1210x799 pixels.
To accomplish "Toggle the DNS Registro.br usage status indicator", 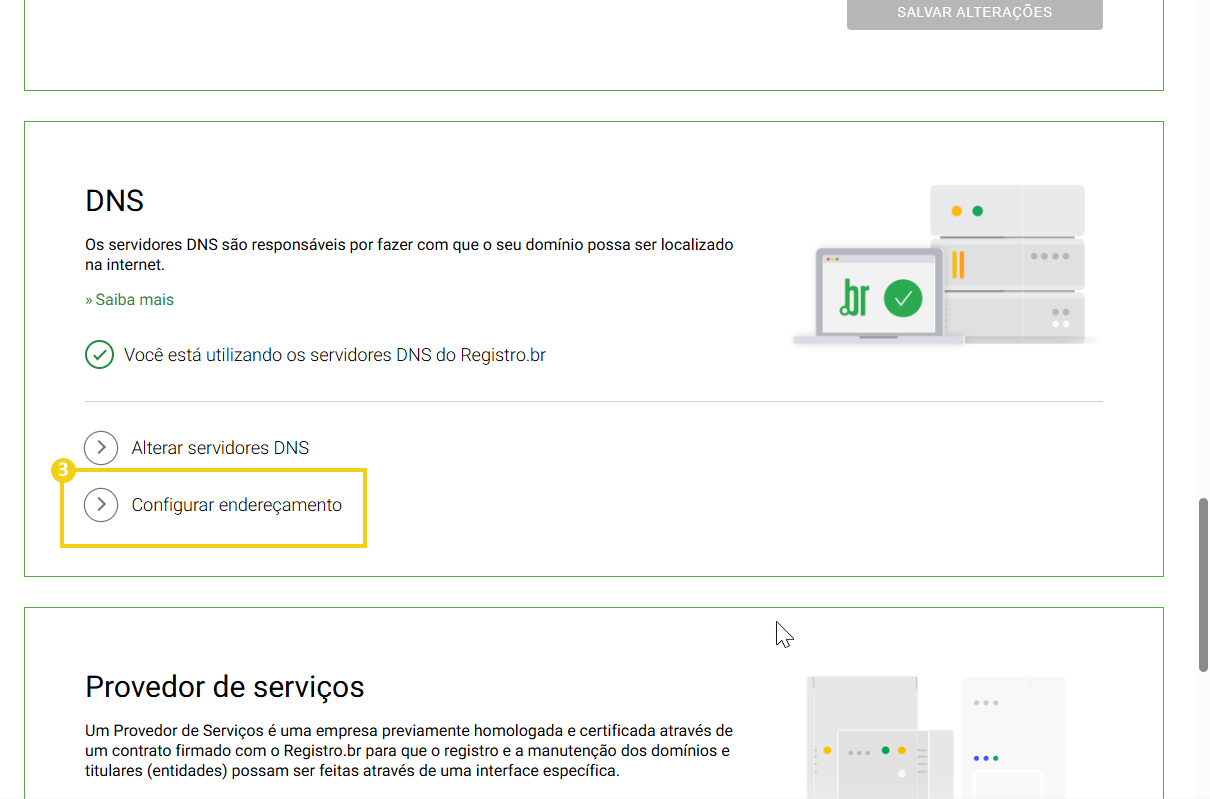I will click(x=99, y=354).
